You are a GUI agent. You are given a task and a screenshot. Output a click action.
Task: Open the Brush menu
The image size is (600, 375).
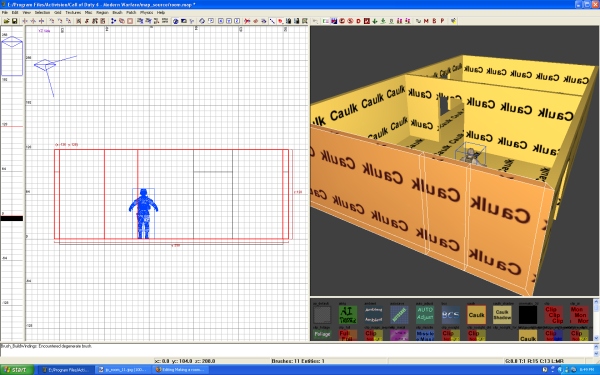click(117, 12)
